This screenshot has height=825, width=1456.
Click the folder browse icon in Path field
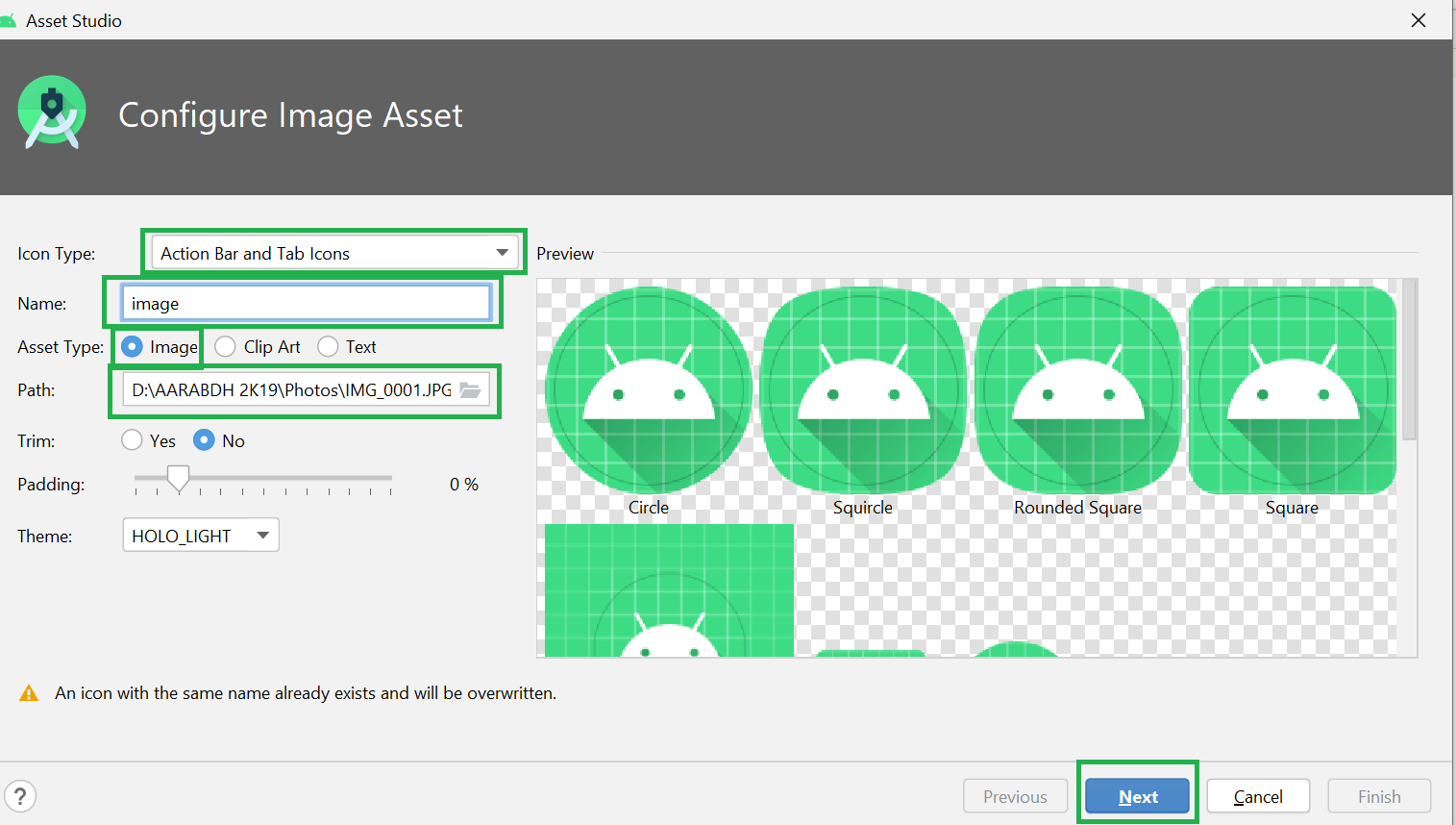coord(470,390)
